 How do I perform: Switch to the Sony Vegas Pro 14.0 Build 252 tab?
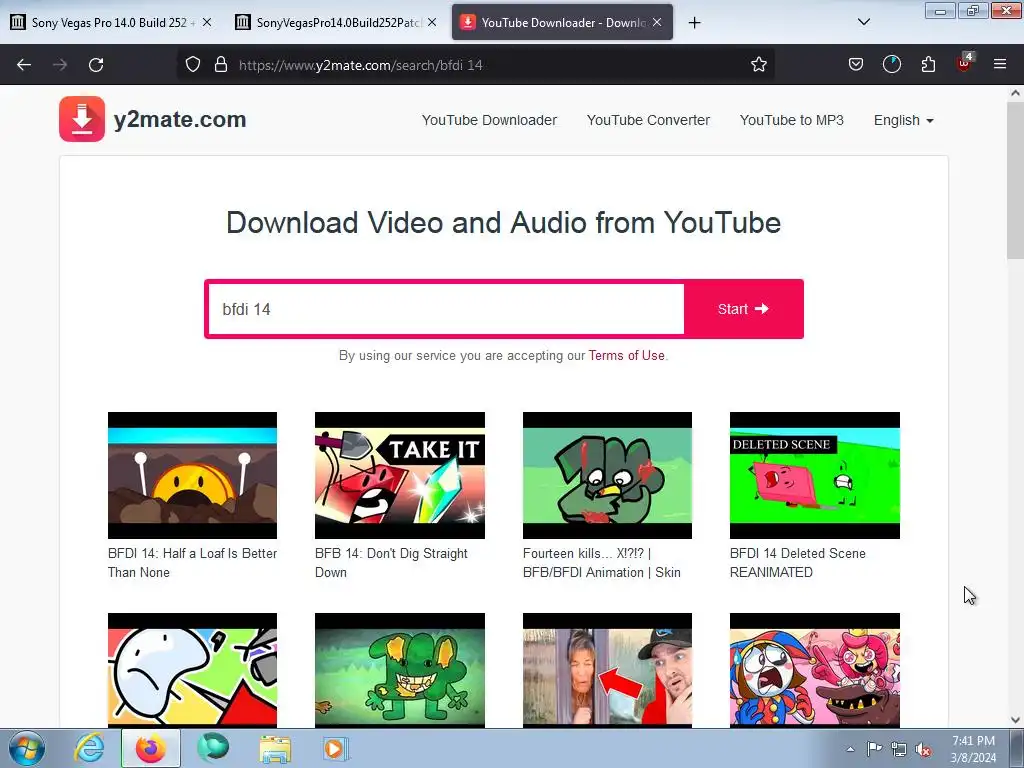pos(111,22)
